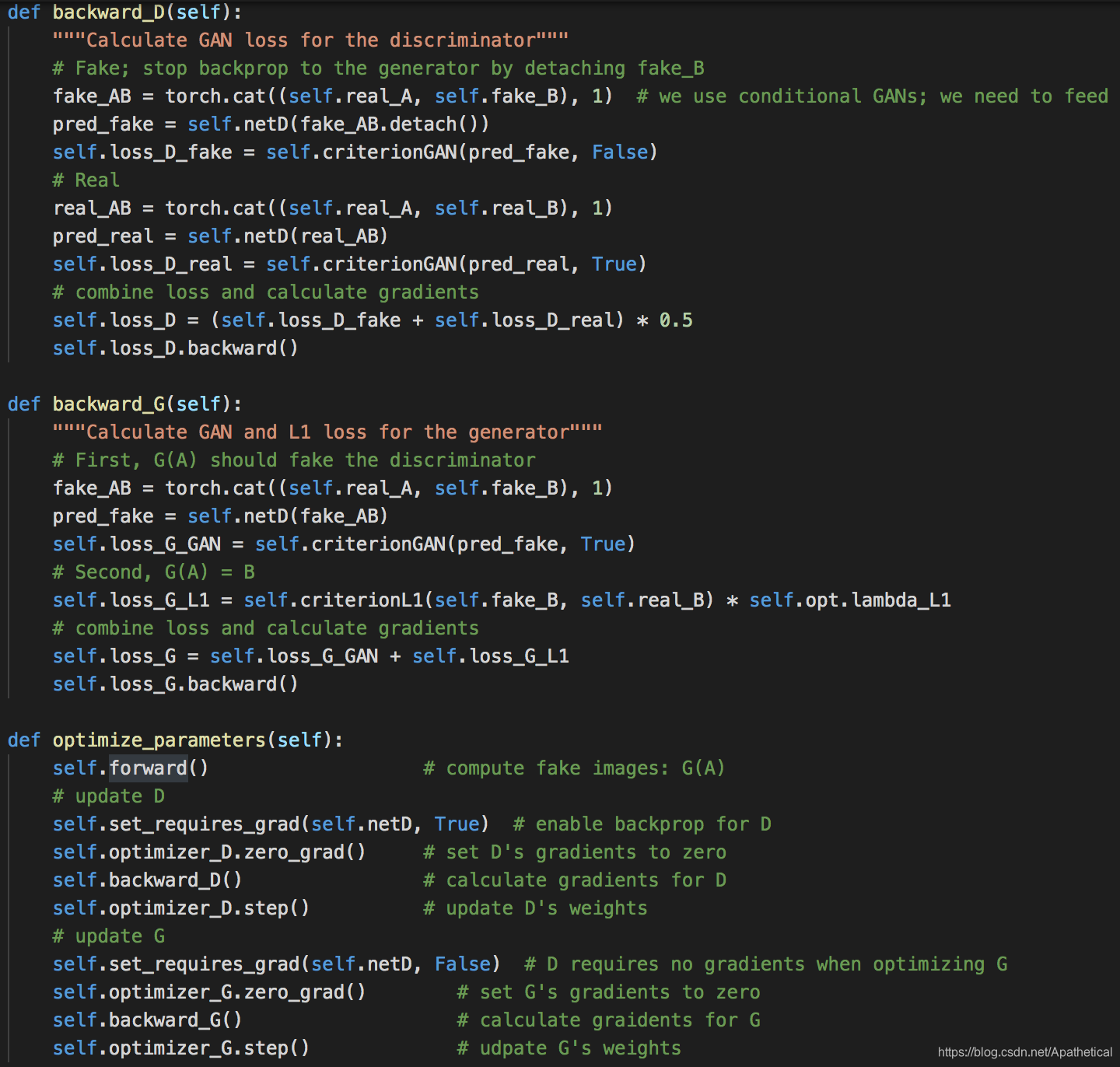Click 'True' in the self.loss_D_real line
The image size is (1120, 1067).
pos(614,264)
